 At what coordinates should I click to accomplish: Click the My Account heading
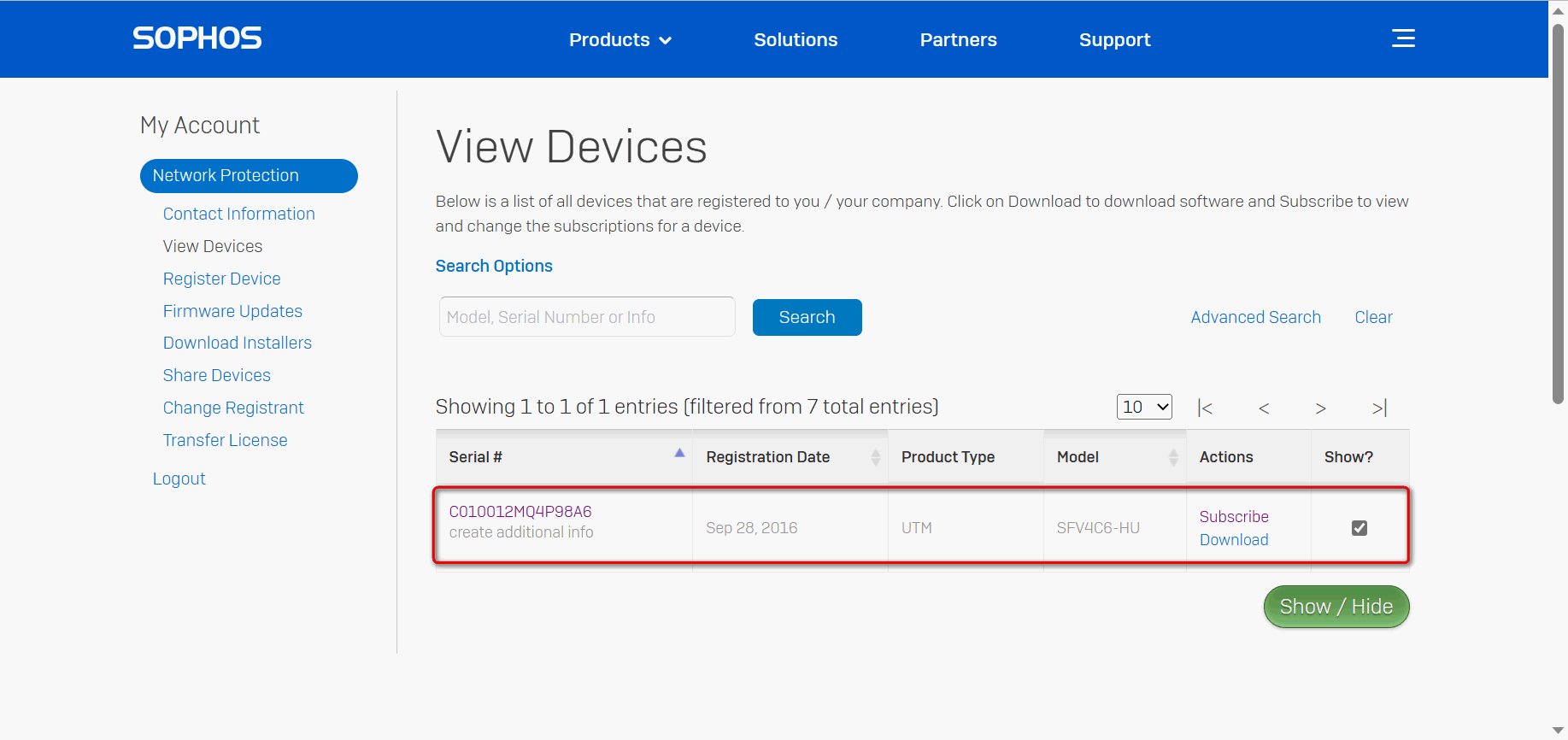tap(200, 126)
